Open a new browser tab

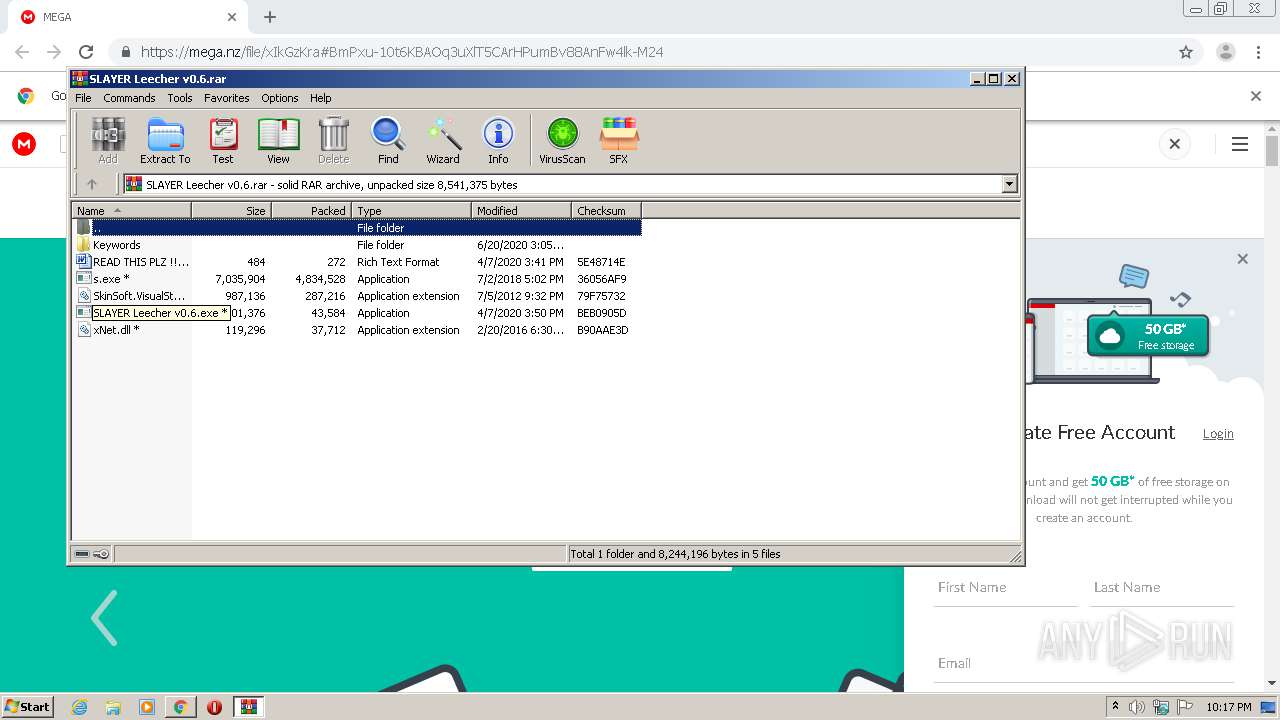[x=270, y=17]
